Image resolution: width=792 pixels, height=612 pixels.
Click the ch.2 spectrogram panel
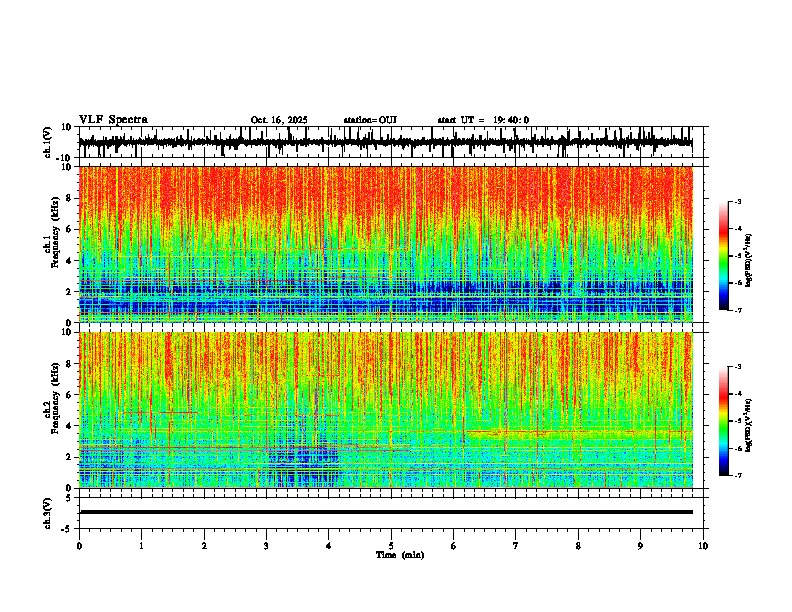(x=386, y=410)
